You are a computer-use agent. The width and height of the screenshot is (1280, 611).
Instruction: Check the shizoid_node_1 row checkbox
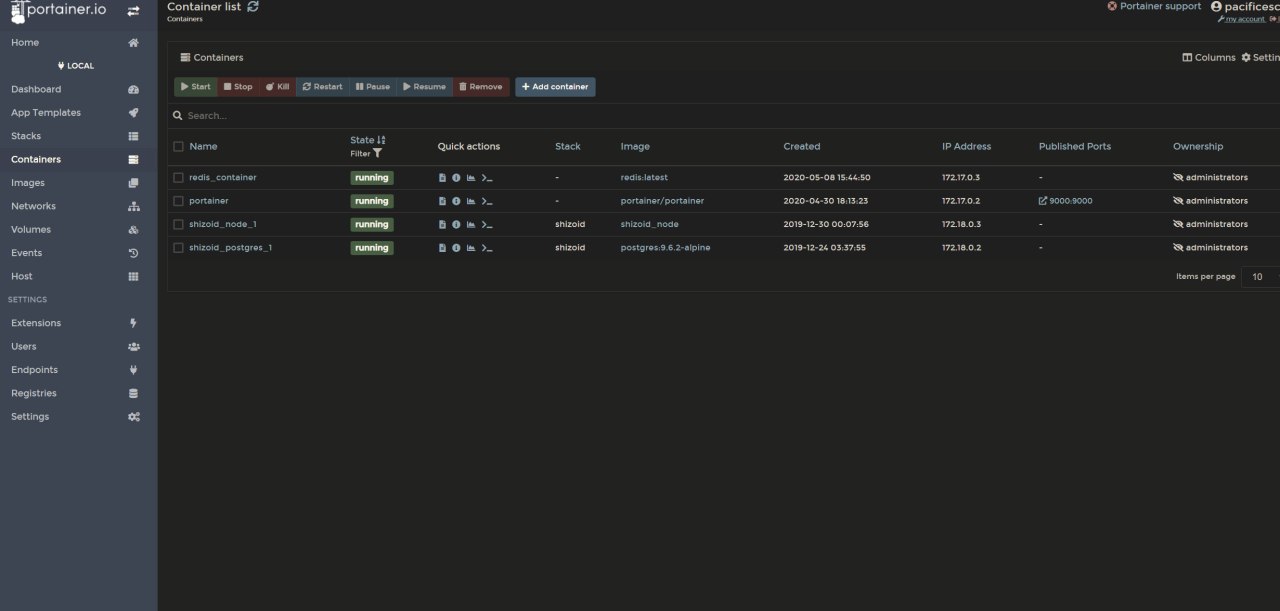point(179,225)
